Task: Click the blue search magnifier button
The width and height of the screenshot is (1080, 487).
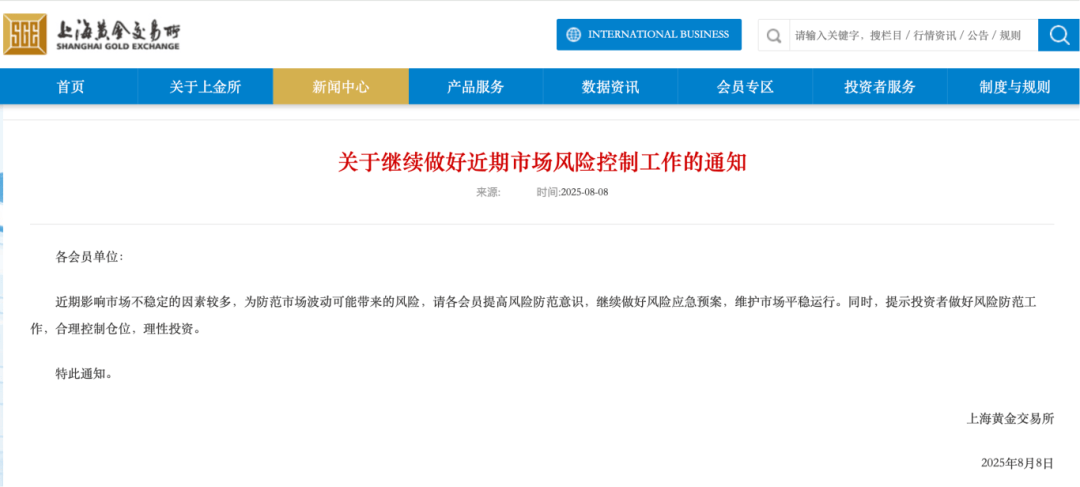Action: pos(1058,34)
